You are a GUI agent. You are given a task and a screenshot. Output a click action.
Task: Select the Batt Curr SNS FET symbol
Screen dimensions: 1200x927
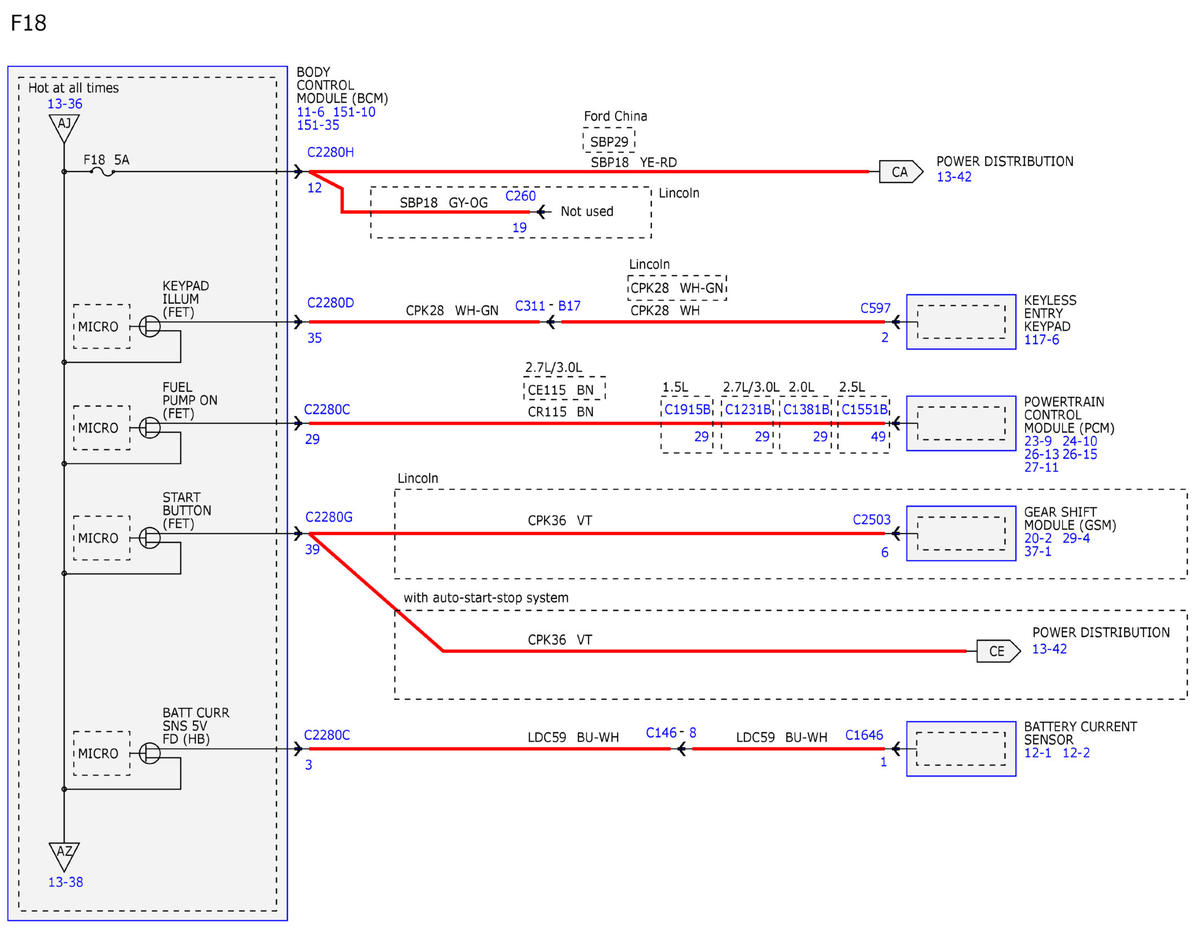coord(149,752)
